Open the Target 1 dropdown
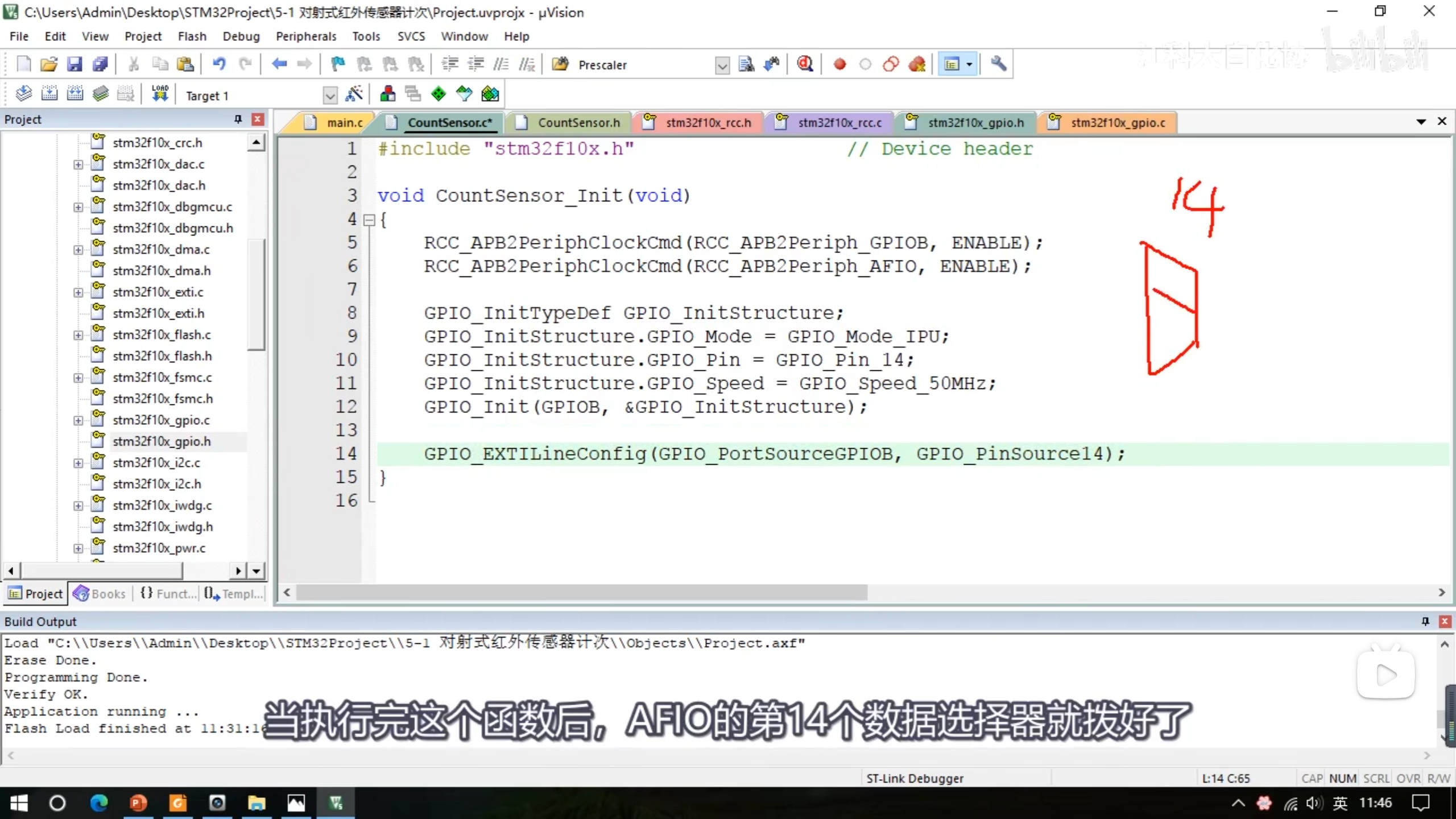The width and height of the screenshot is (1456, 819). 330,95
